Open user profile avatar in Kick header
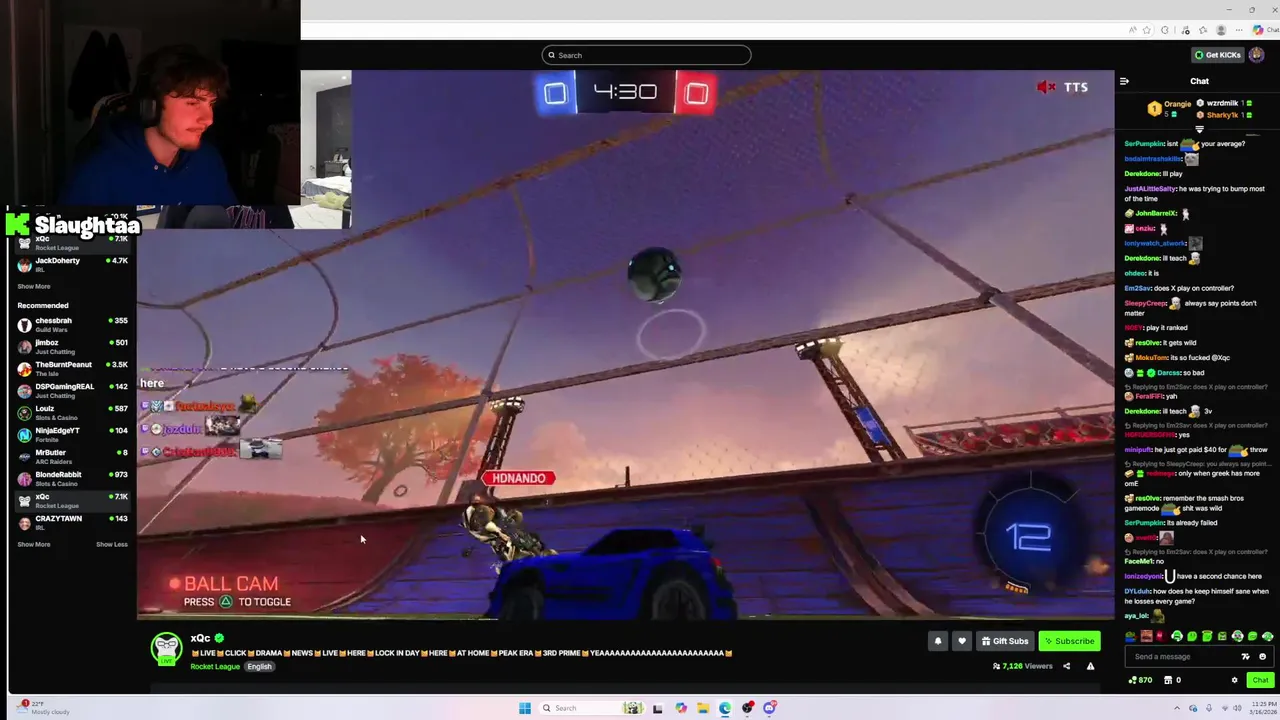Screen dimensions: 1280x720 pyautogui.click(x=1257, y=55)
